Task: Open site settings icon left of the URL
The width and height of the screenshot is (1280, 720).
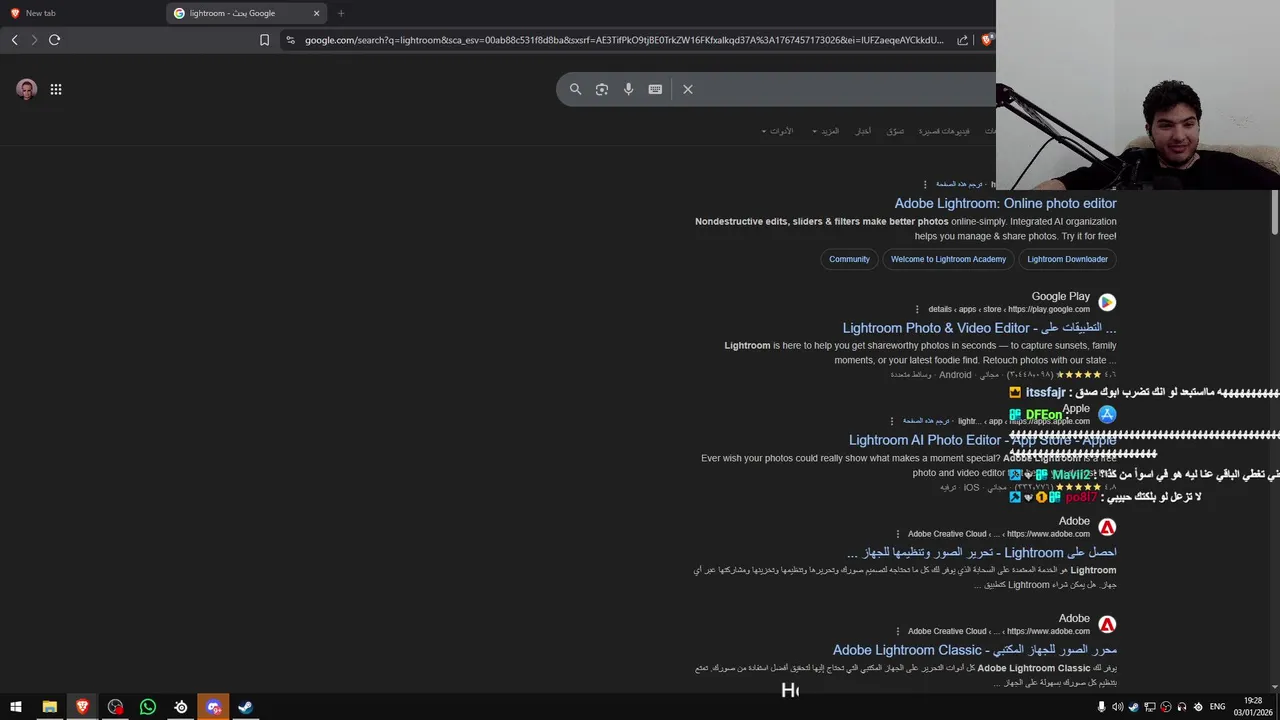Action: click(x=290, y=40)
